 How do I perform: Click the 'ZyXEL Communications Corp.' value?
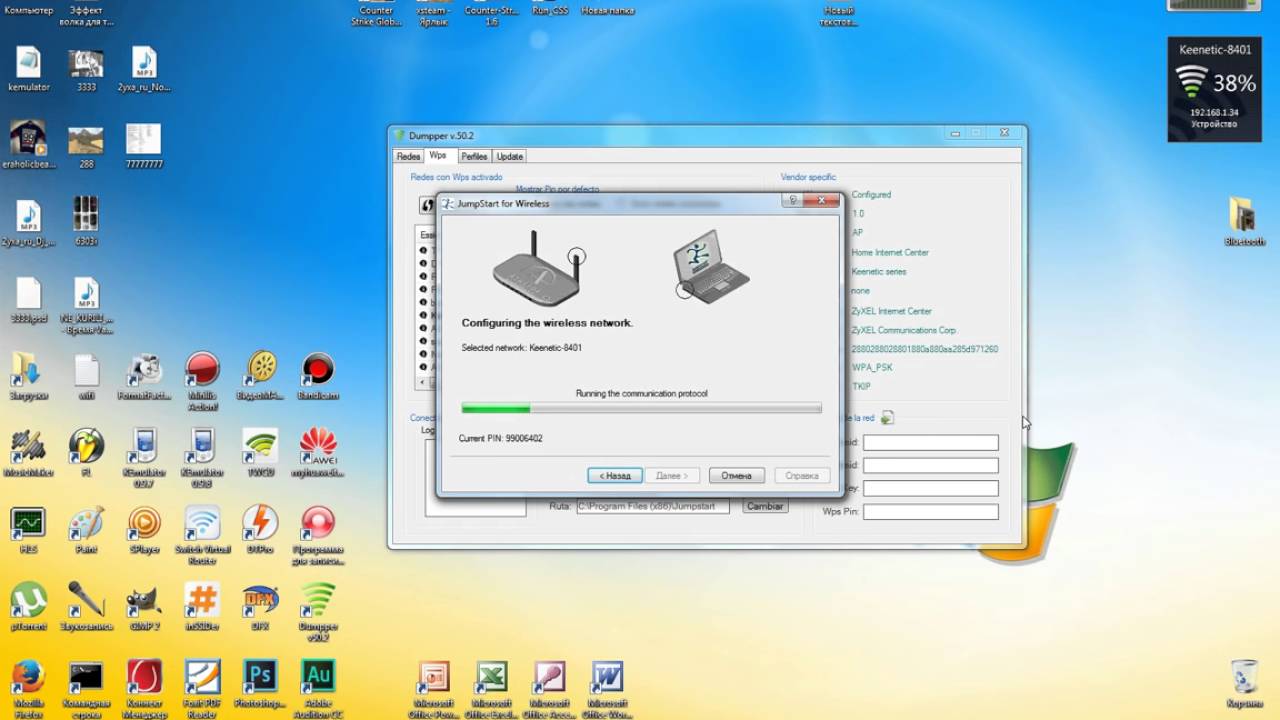(x=904, y=330)
